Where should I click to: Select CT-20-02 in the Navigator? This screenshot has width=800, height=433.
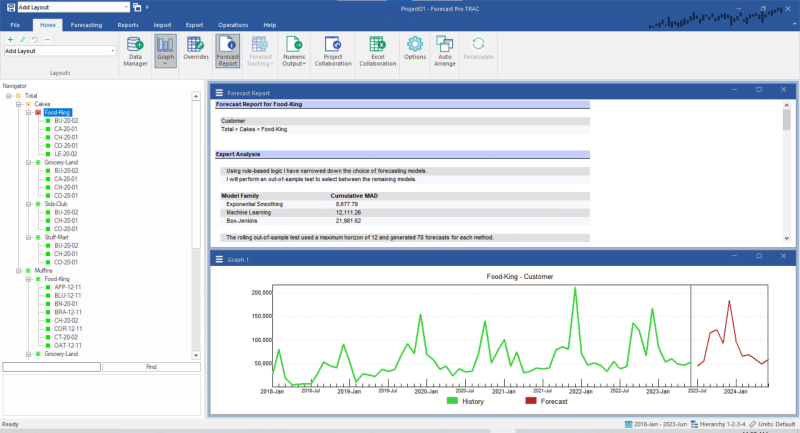[66, 337]
